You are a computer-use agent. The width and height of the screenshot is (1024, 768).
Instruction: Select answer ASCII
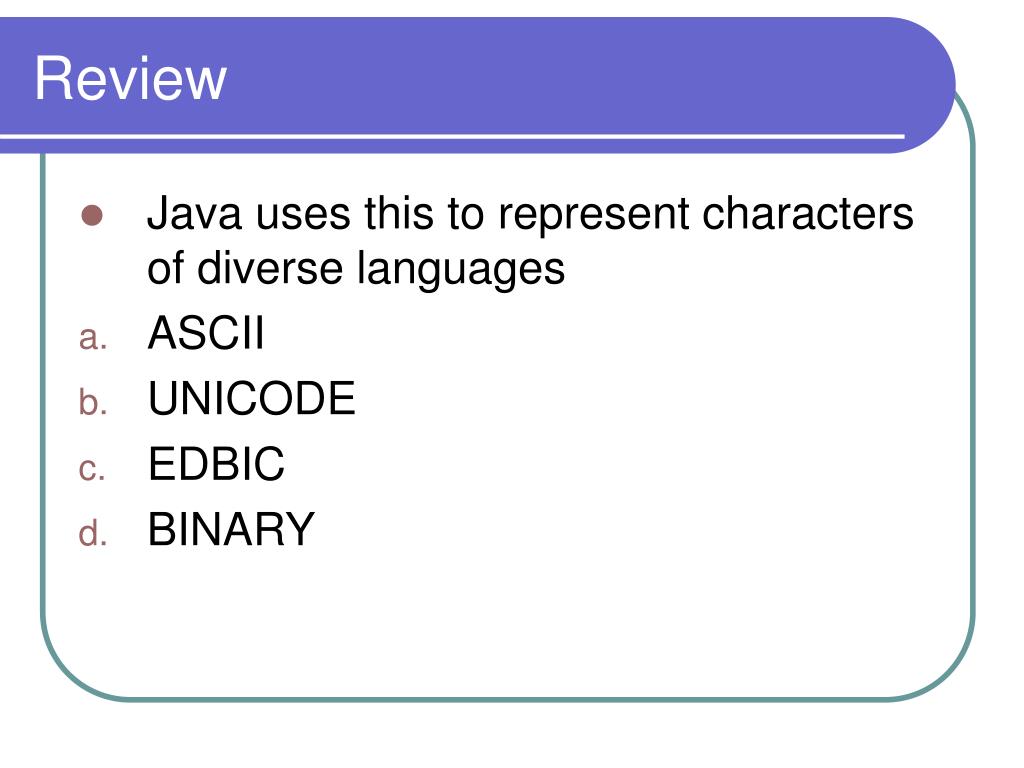[x=206, y=333]
